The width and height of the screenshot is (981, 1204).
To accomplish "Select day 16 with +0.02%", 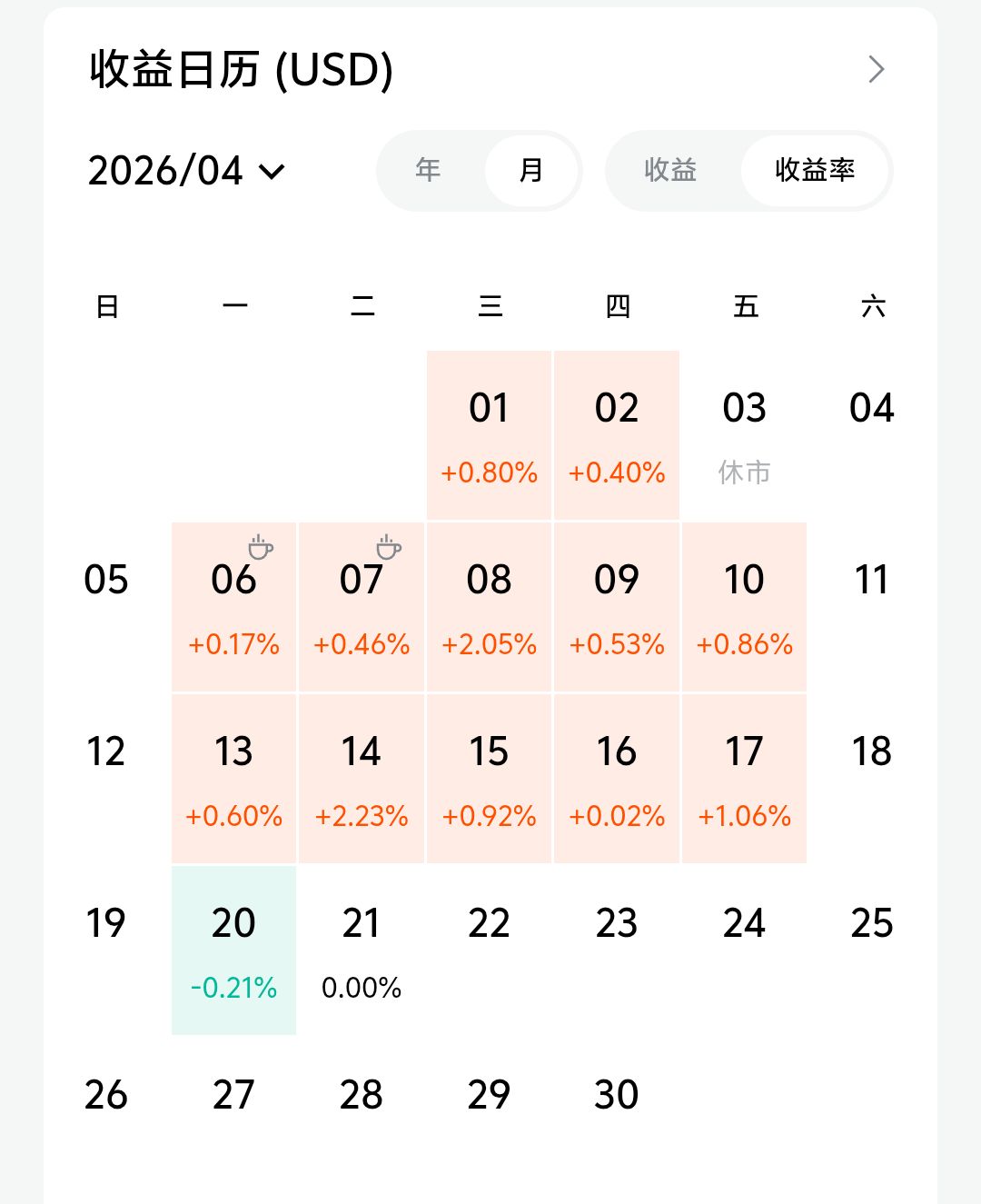I will (617, 778).
